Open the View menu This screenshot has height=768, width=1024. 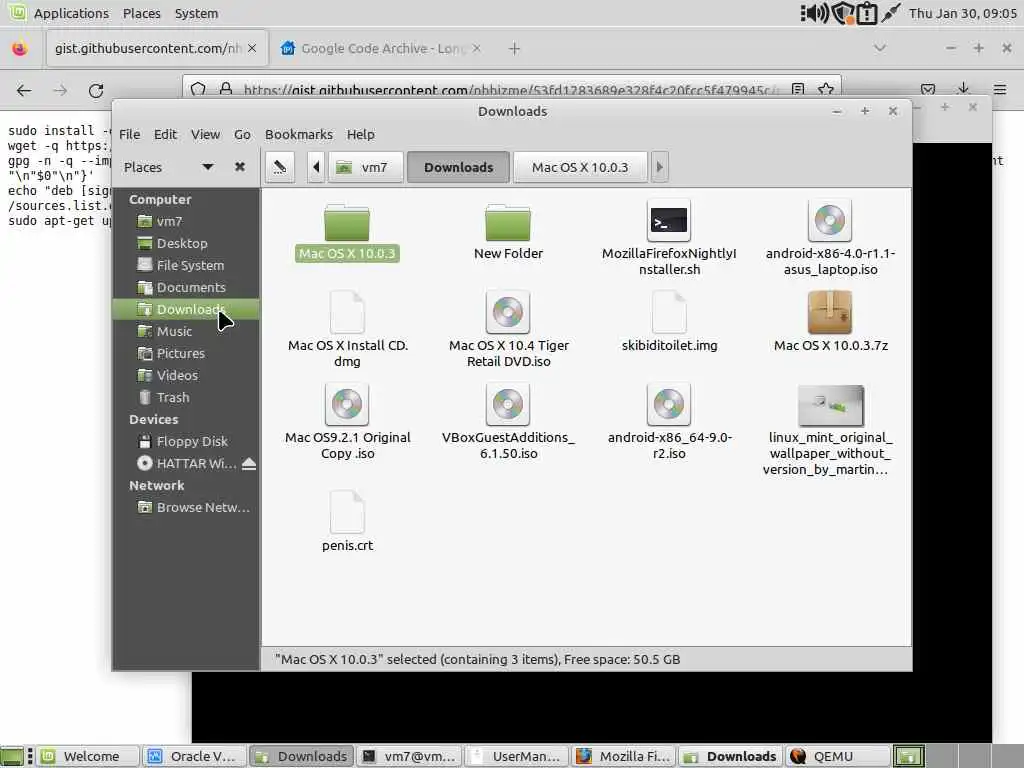(x=205, y=135)
